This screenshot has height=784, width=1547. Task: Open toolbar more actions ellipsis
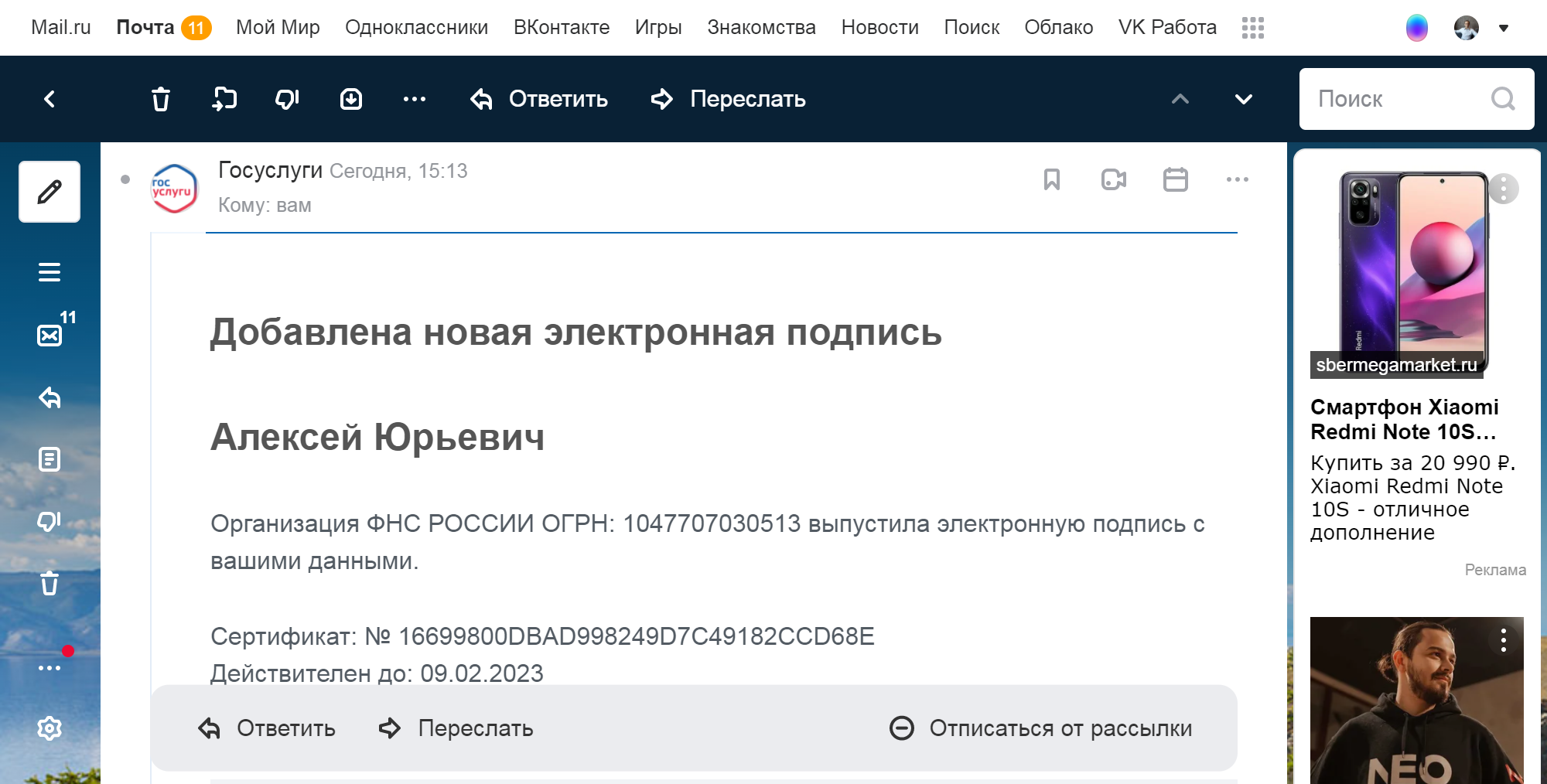pyautogui.click(x=415, y=99)
